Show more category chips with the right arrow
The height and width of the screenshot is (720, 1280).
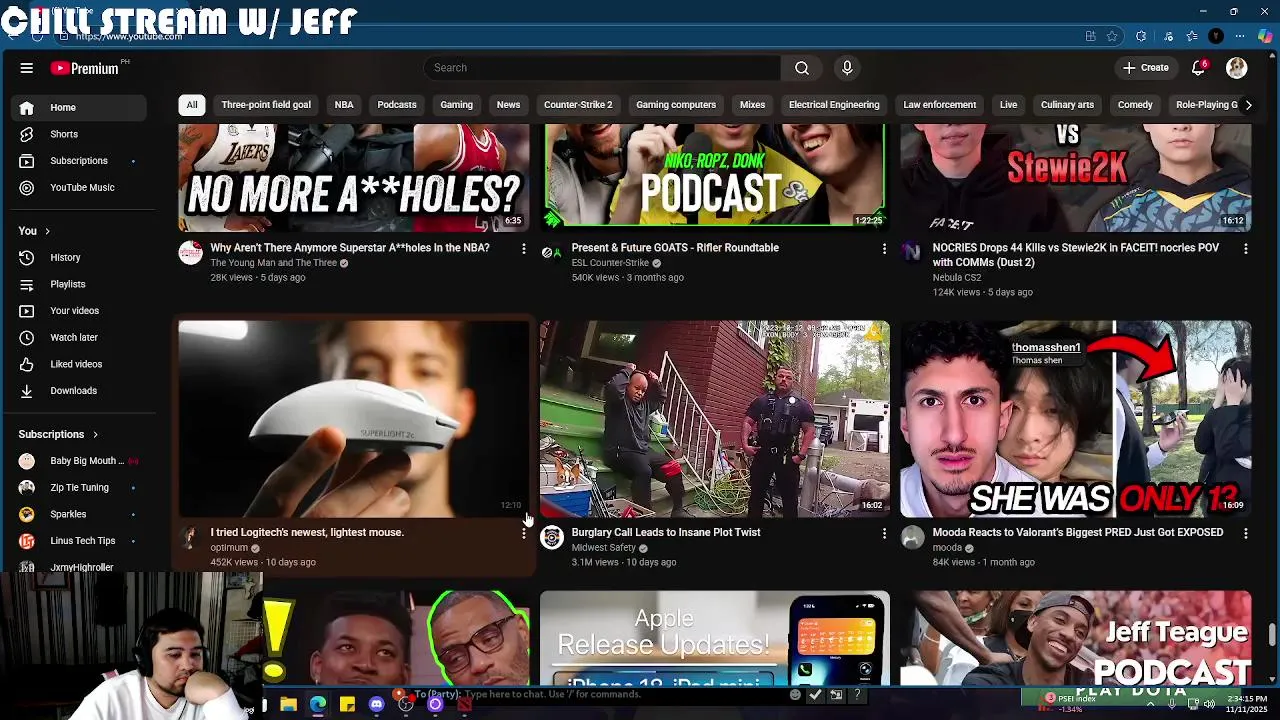1248,105
